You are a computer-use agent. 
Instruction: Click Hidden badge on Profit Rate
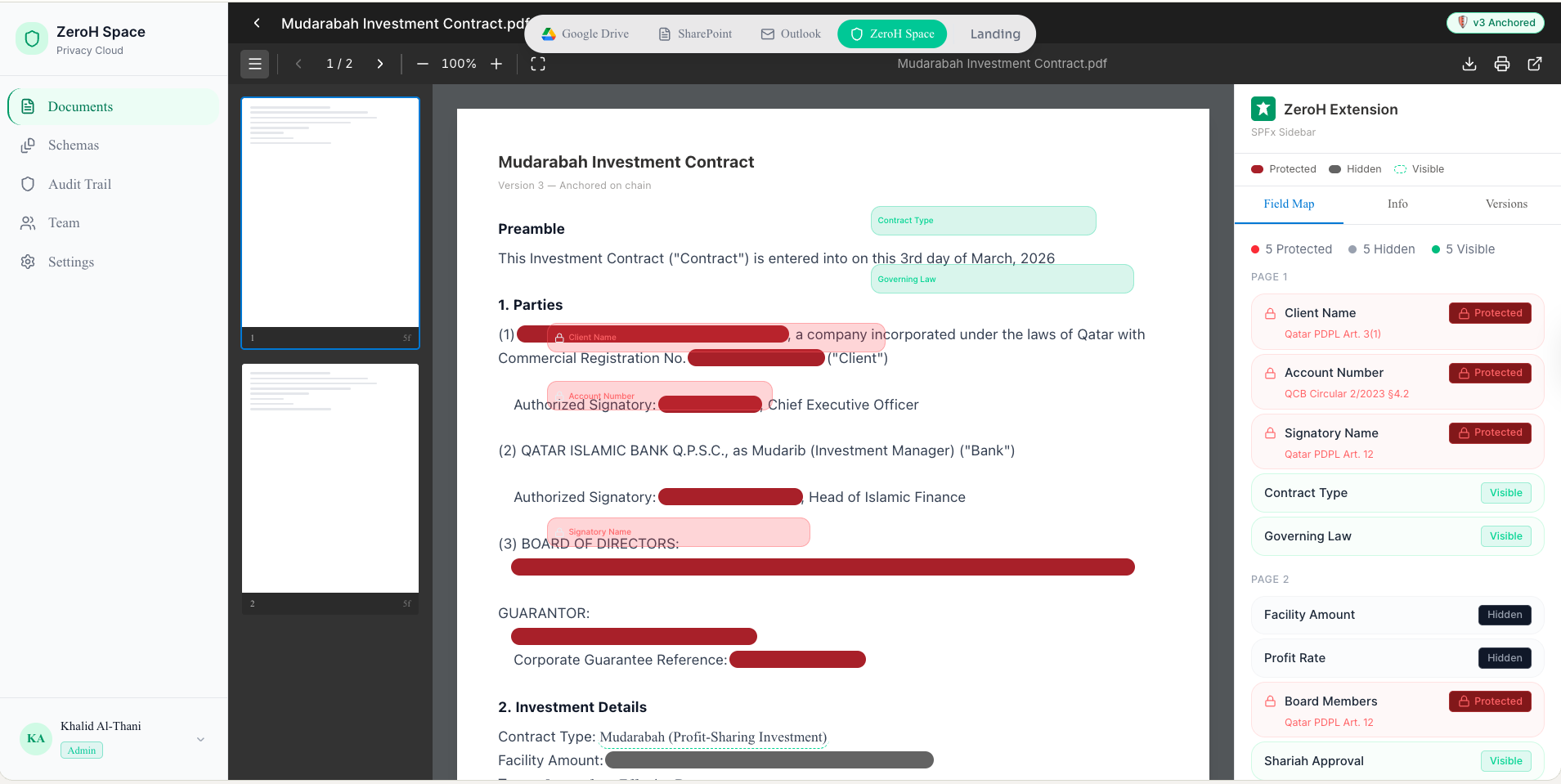[x=1505, y=658]
